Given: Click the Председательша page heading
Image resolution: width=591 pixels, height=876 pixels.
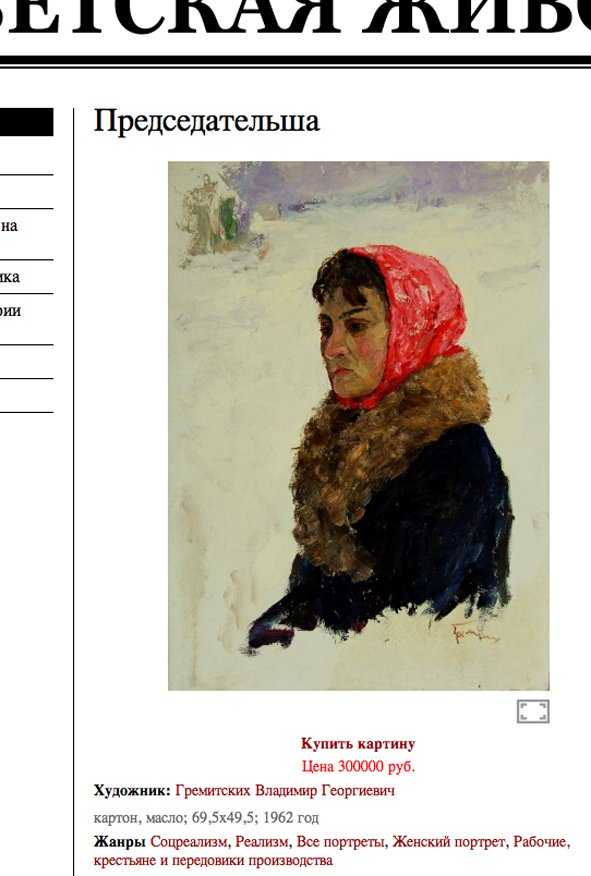Looking at the screenshot, I should click(x=207, y=121).
